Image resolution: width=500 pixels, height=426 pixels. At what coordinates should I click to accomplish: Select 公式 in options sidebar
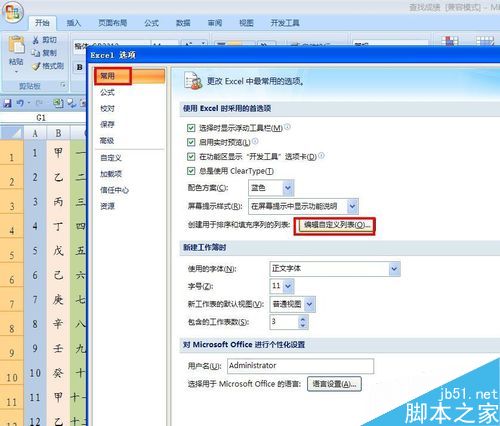(107, 92)
